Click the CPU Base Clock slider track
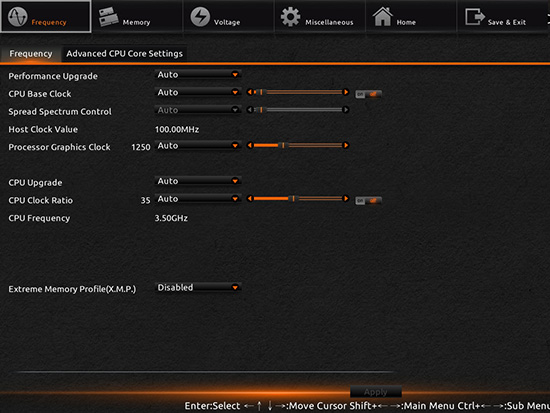 point(298,92)
